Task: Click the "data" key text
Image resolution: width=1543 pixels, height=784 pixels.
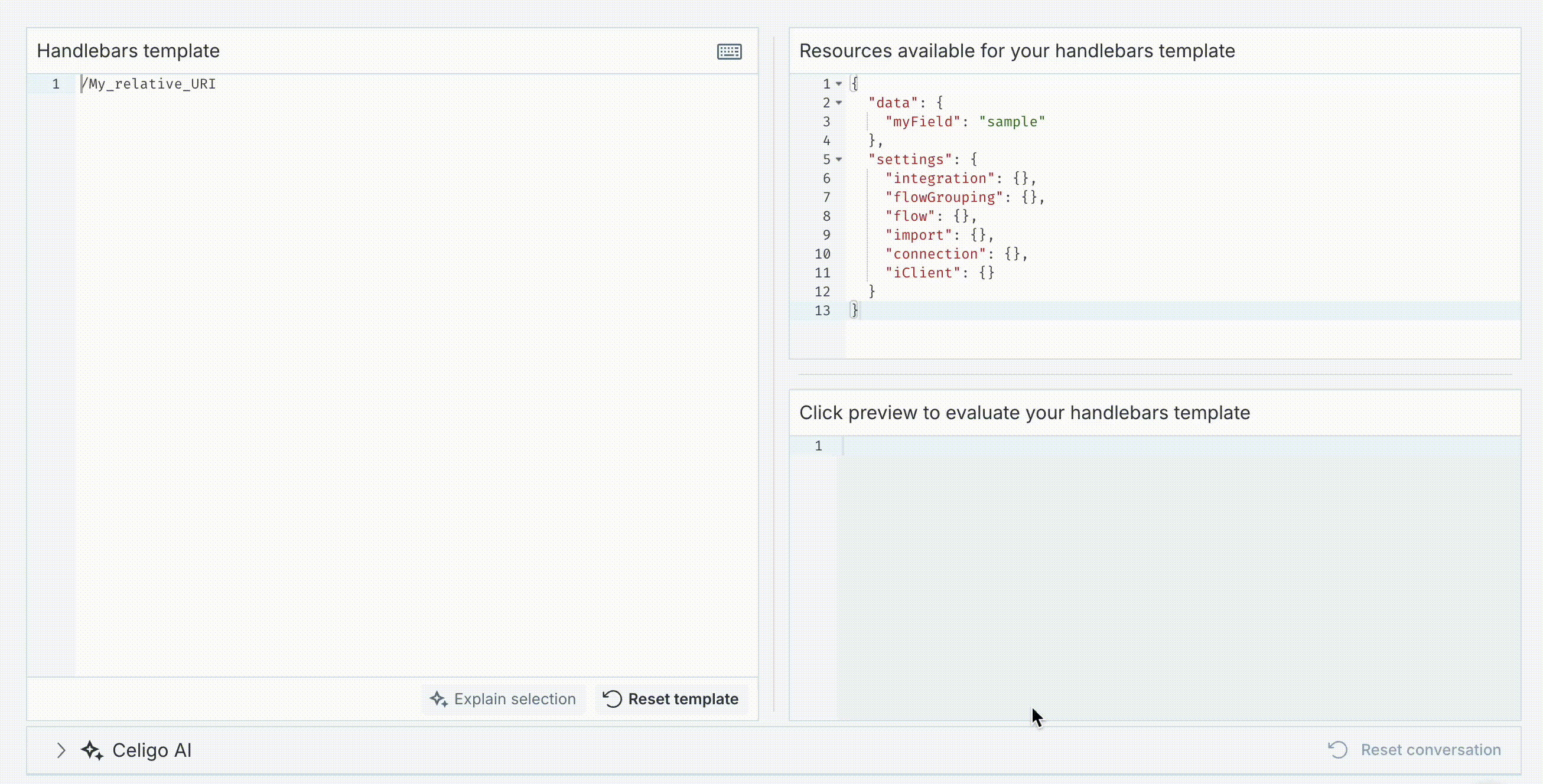Action: point(893,103)
